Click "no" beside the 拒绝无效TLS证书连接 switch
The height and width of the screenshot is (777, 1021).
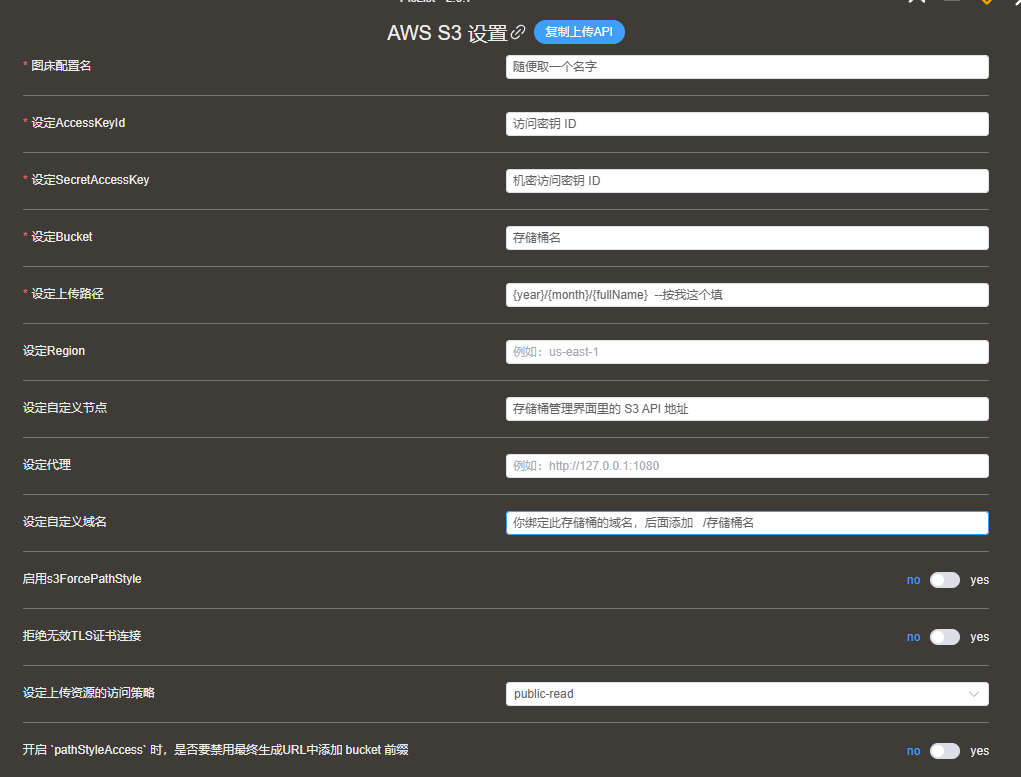click(x=914, y=637)
